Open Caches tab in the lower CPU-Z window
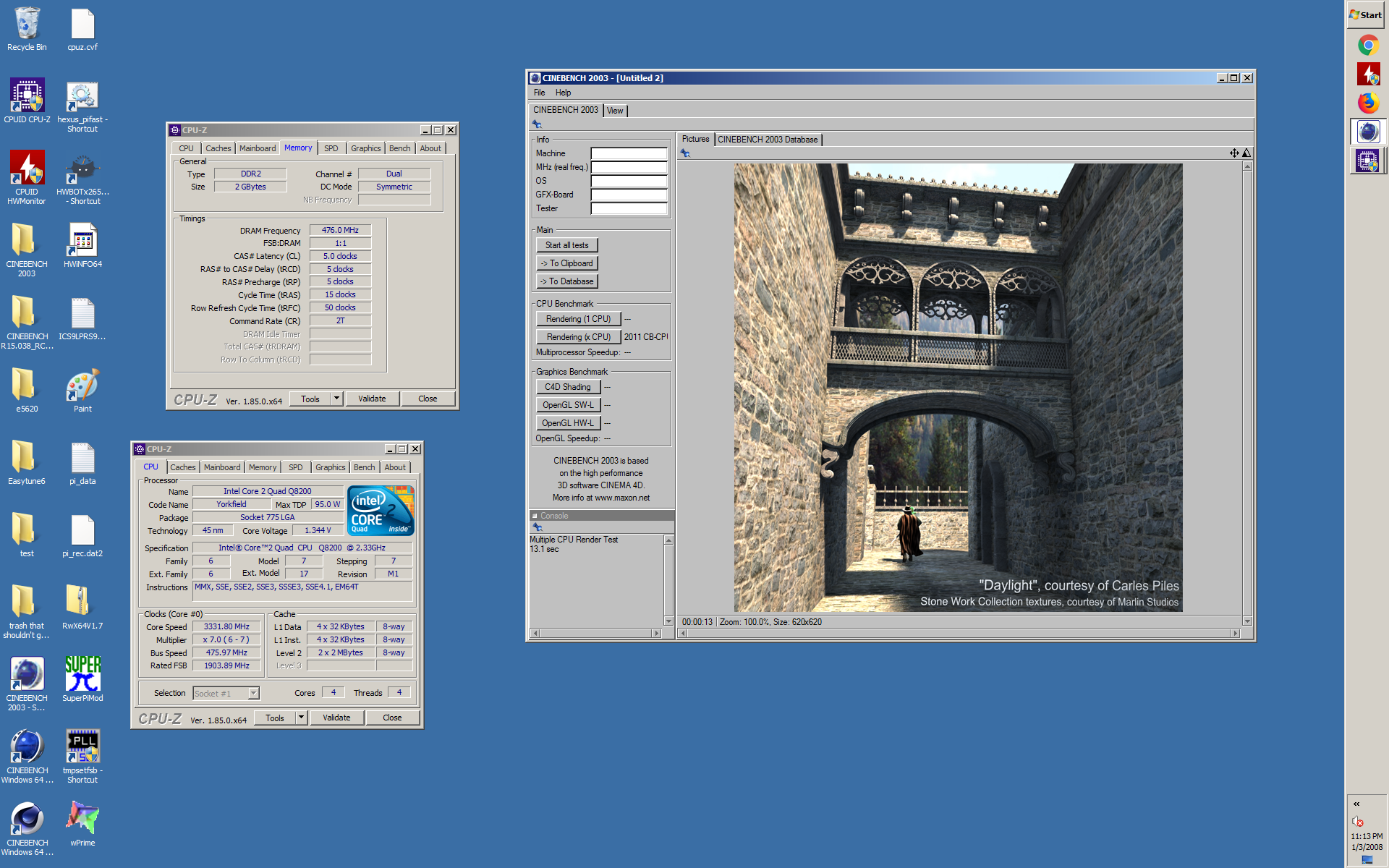Screen dimensions: 1389x868 click(x=182, y=467)
